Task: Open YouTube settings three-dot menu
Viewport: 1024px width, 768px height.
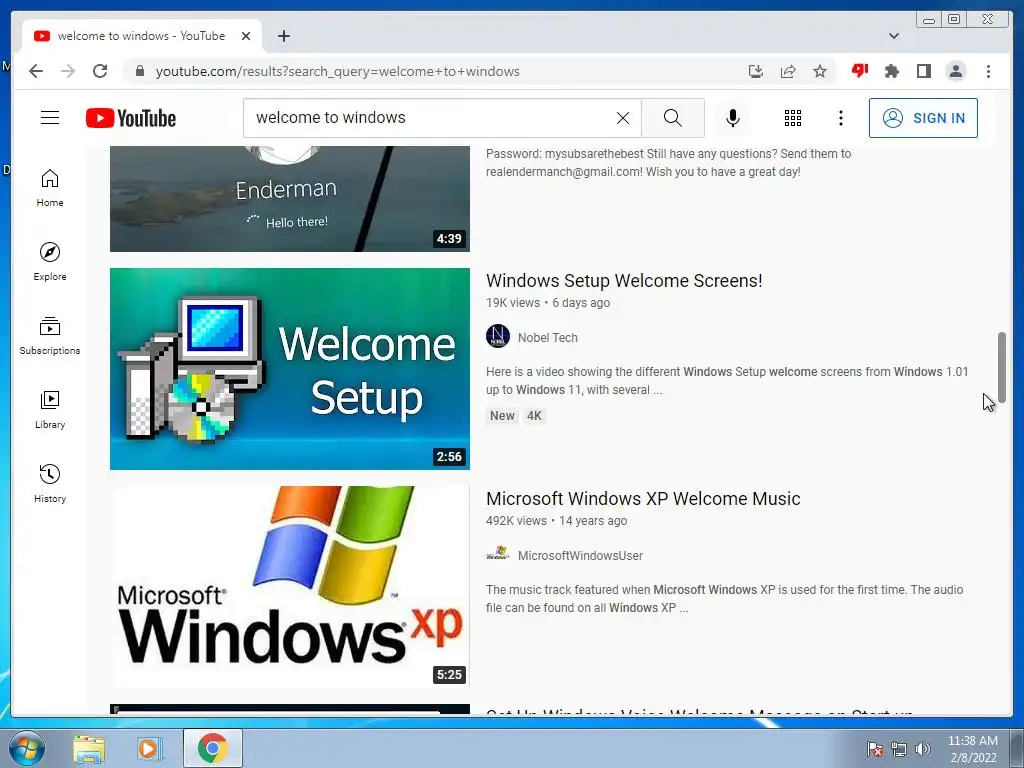Action: coord(841,118)
